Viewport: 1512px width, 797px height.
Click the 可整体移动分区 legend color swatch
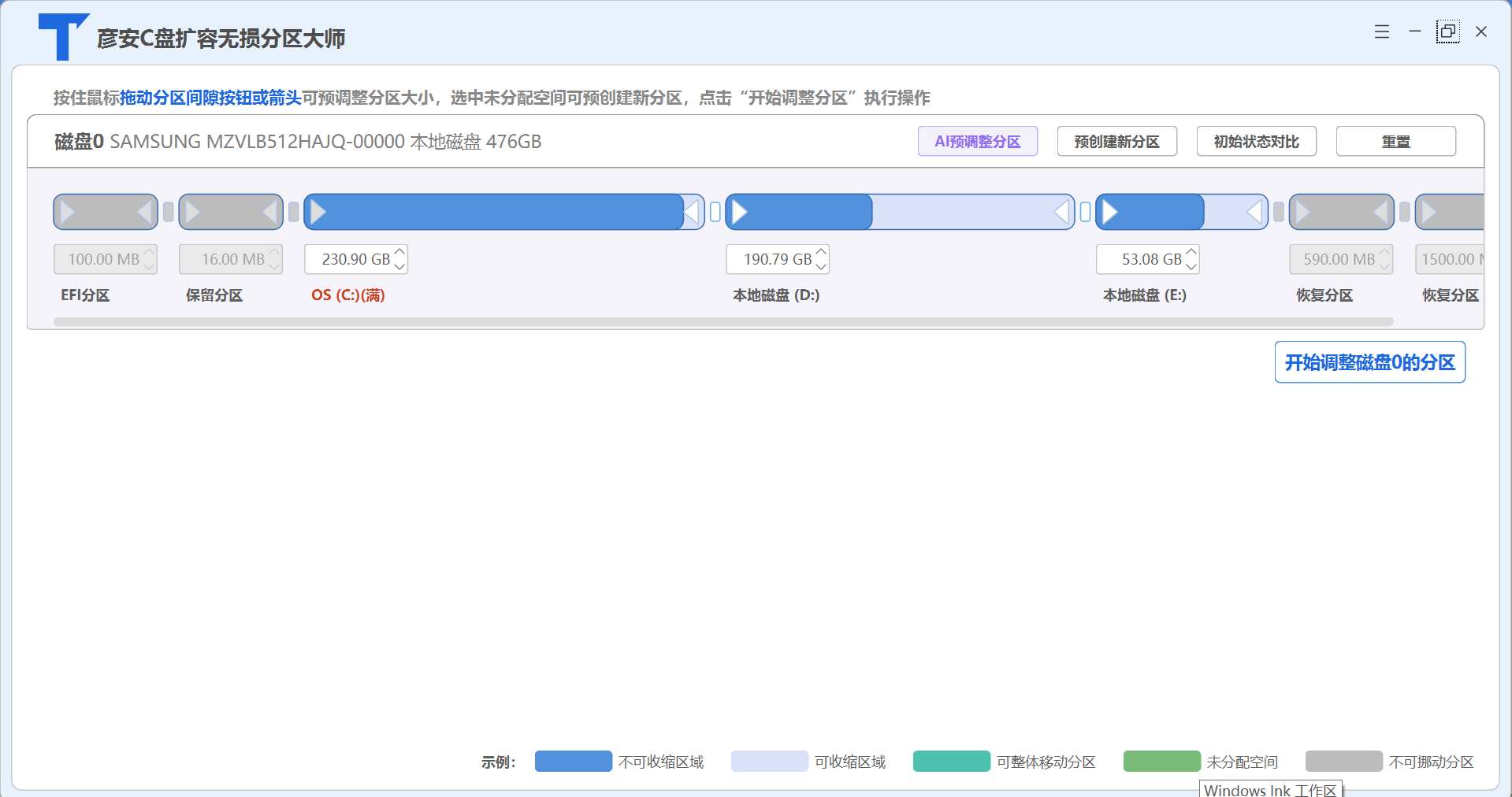(952, 762)
